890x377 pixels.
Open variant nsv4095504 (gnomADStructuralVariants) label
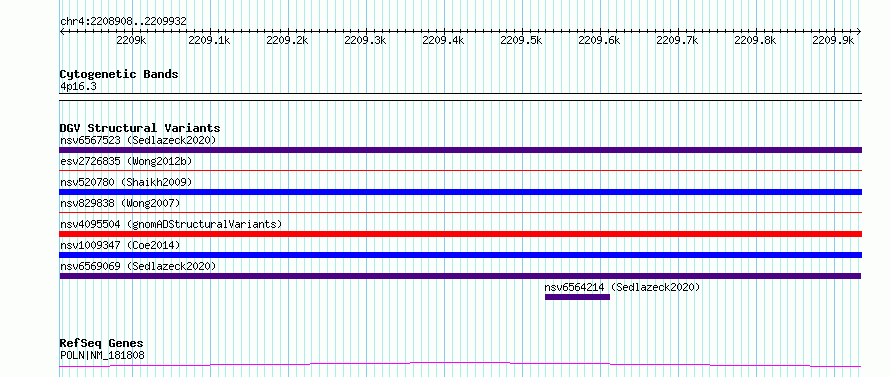point(171,224)
